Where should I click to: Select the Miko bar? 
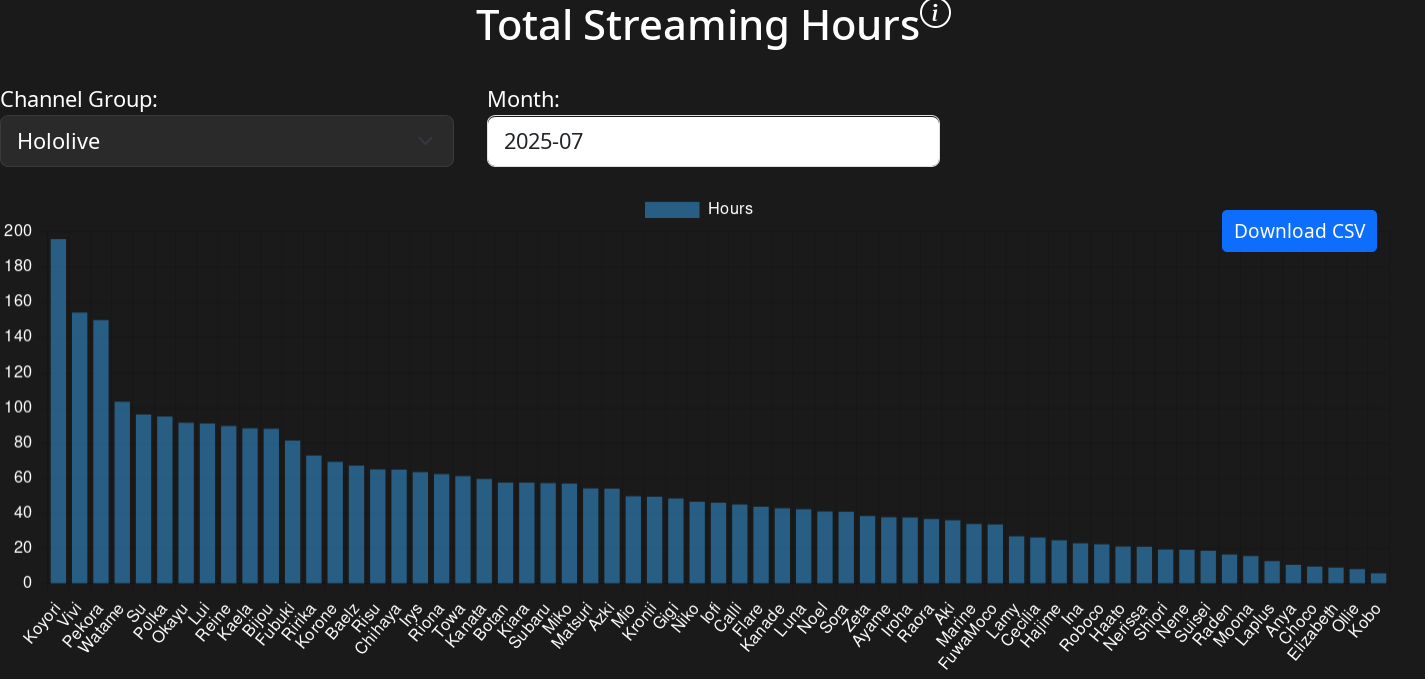pyautogui.click(x=569, y=533)
